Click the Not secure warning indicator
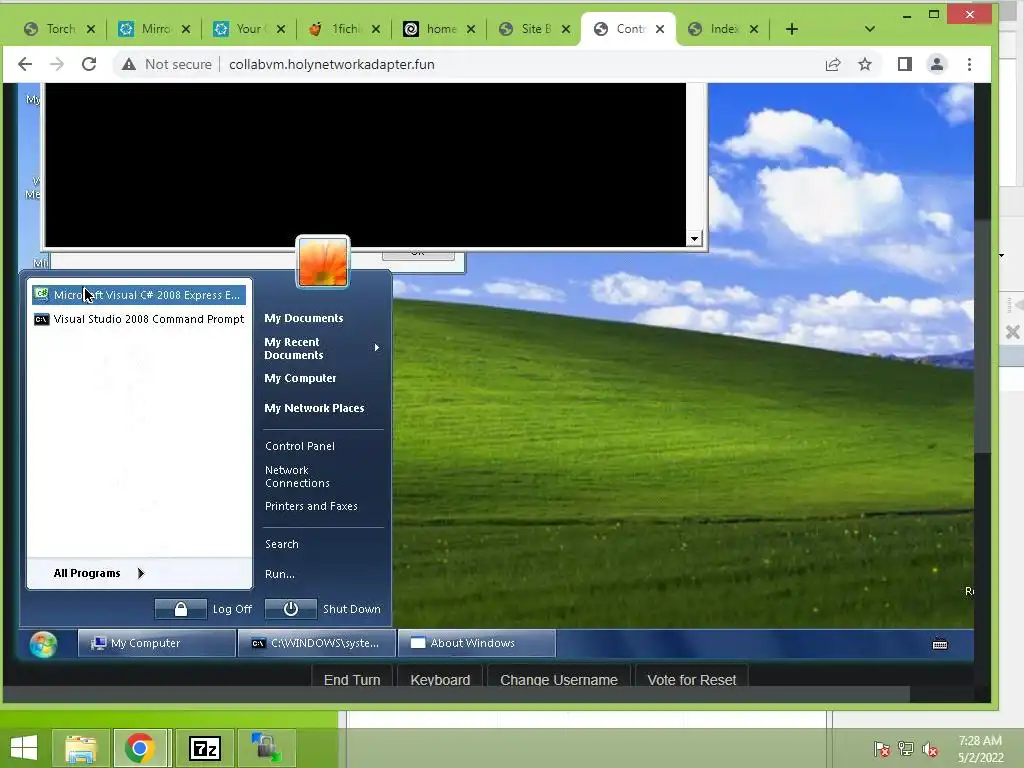The image size is (1024, 768). click(167, 64)
